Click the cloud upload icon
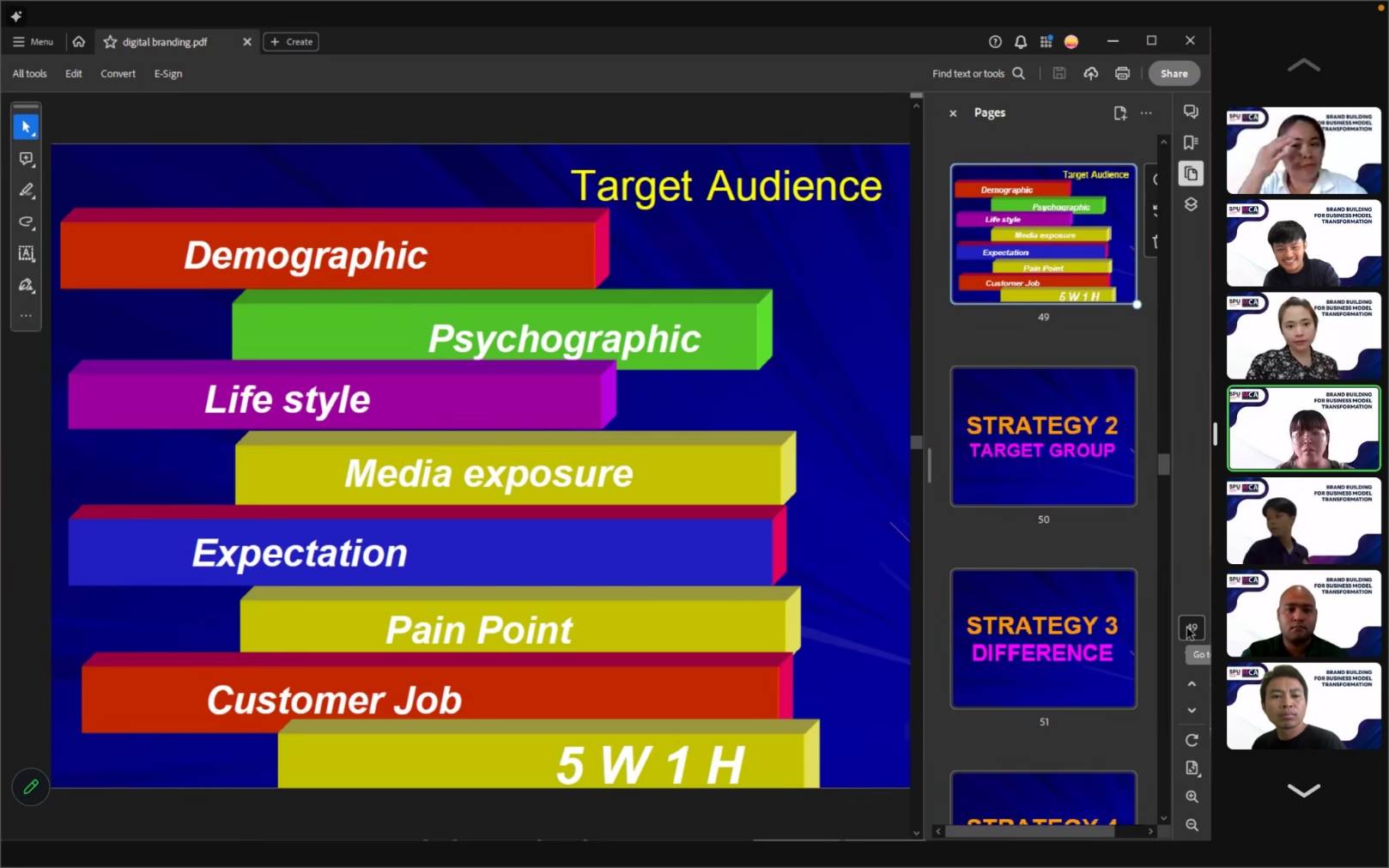This screenshot has width=1389, height=868. click(1091, 74)
